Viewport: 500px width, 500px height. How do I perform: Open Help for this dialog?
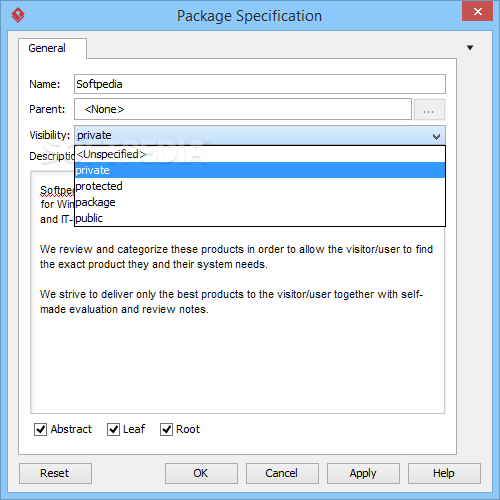point(444,473)
